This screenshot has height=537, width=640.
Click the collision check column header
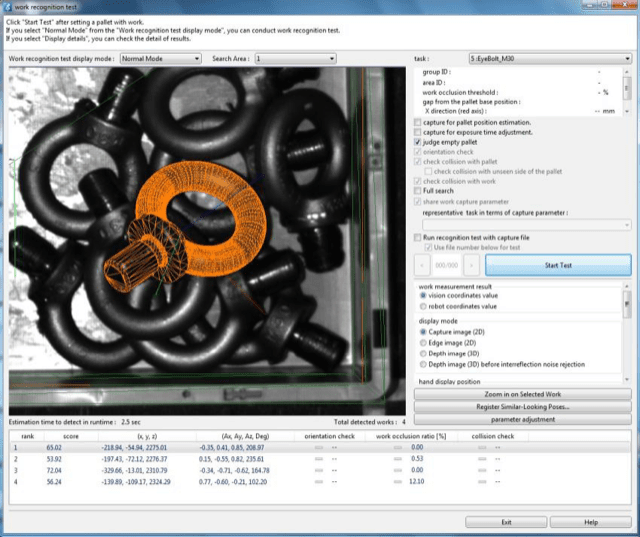point(493,436)
